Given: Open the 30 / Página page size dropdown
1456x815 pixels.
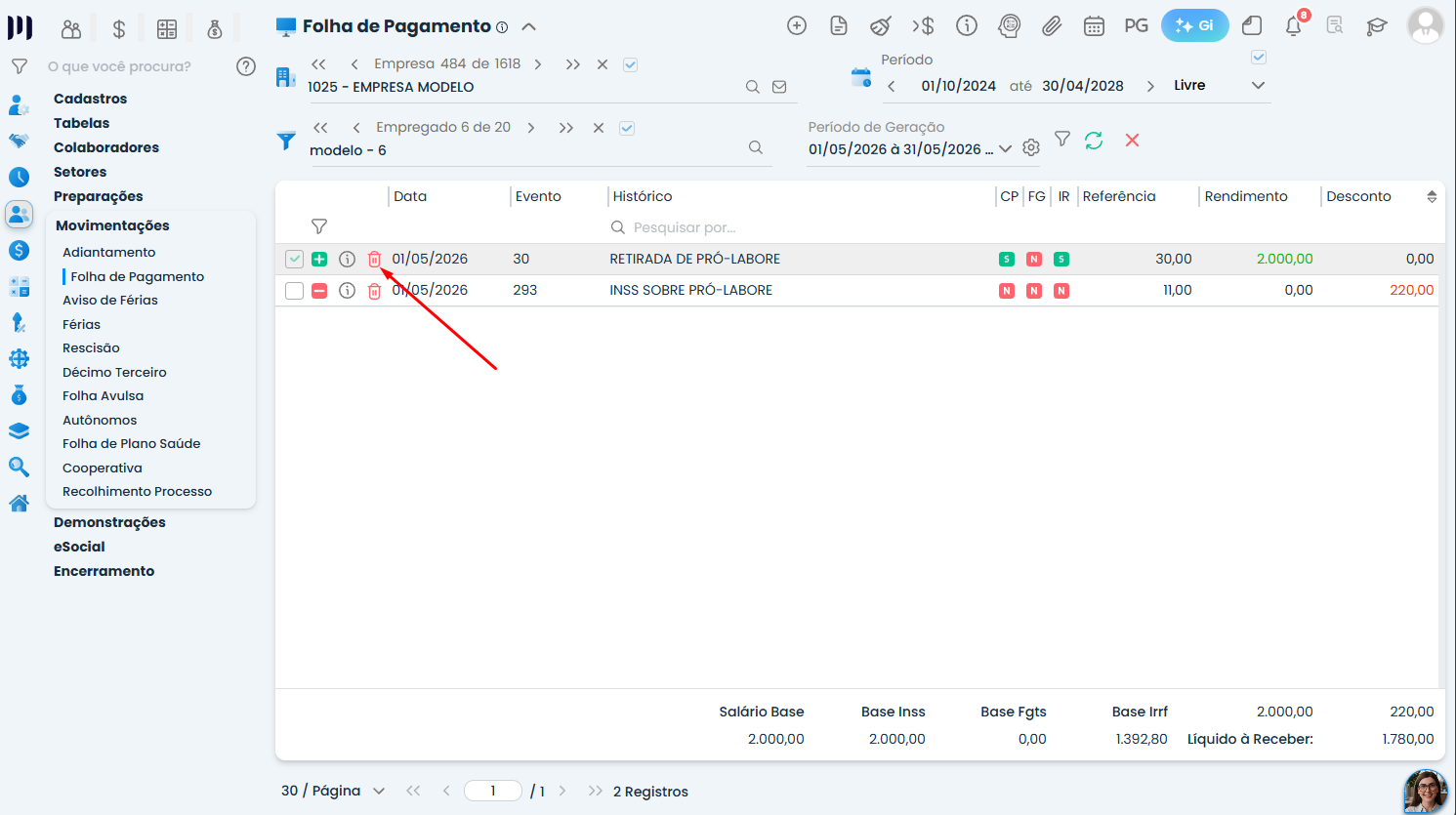Looking at the screenshot, I should (332, 791).
